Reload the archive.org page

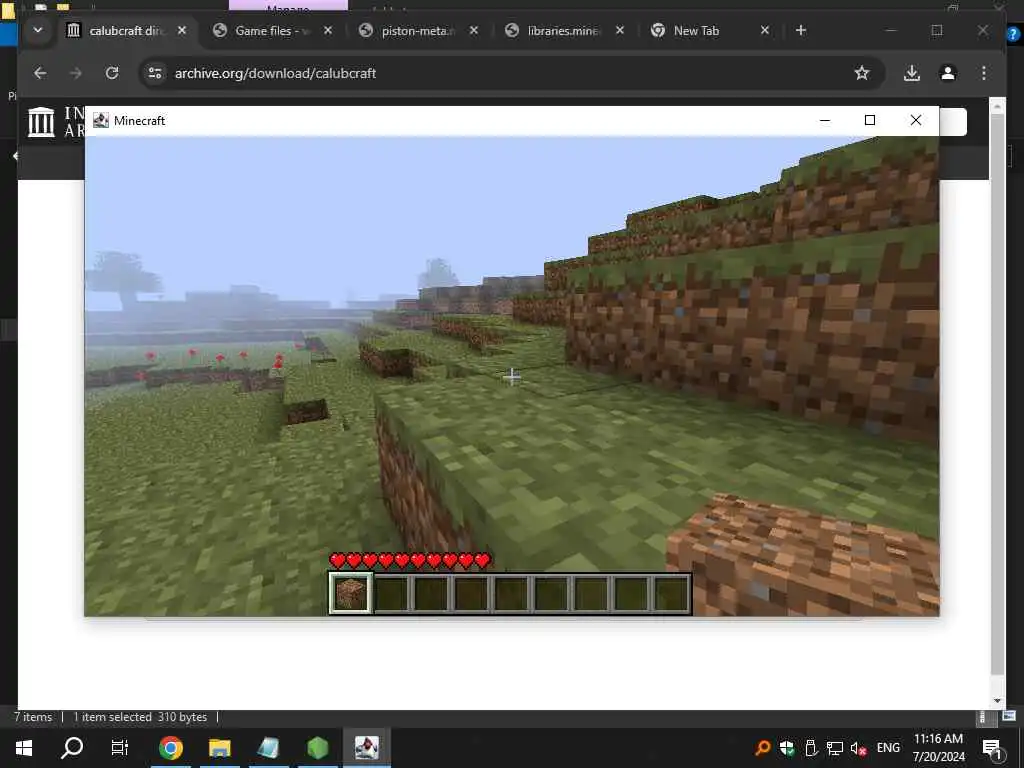coord(112,73)
